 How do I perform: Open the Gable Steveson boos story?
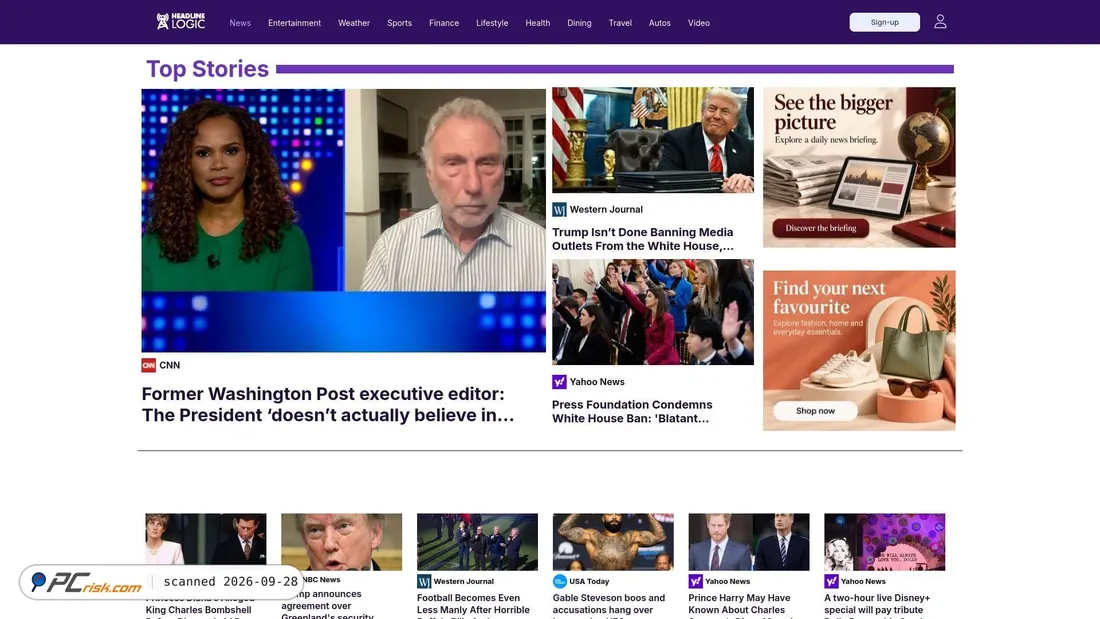tap(609, 606)
